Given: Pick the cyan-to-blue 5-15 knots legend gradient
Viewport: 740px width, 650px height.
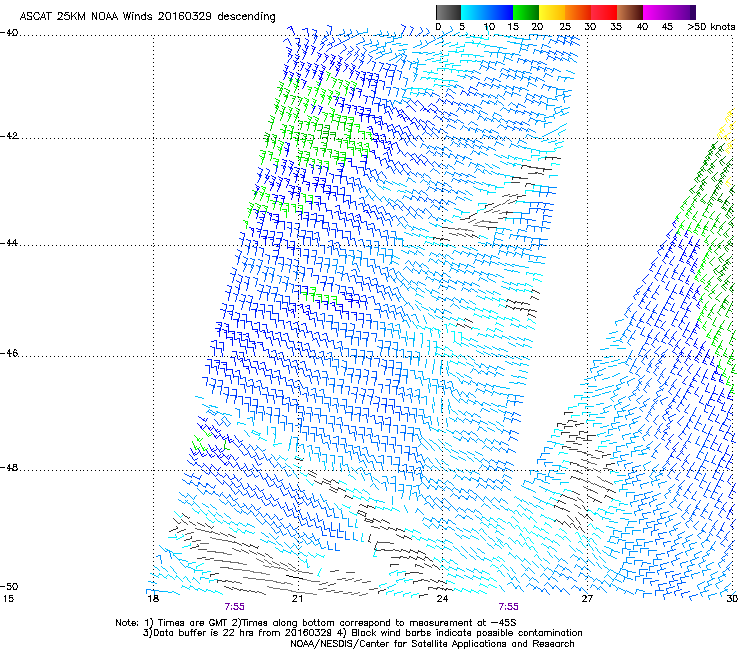Looking at the screenshot, I should (487, 12).
